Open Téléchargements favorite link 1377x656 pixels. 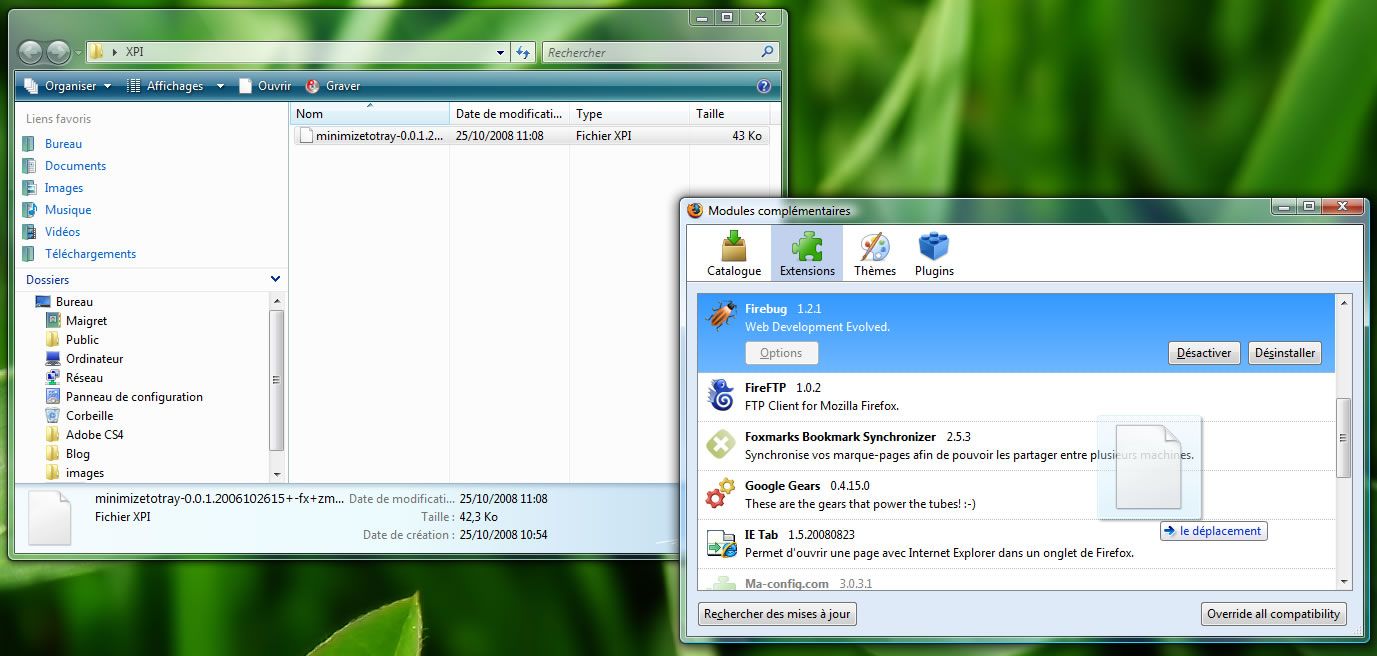click(90, 254)
